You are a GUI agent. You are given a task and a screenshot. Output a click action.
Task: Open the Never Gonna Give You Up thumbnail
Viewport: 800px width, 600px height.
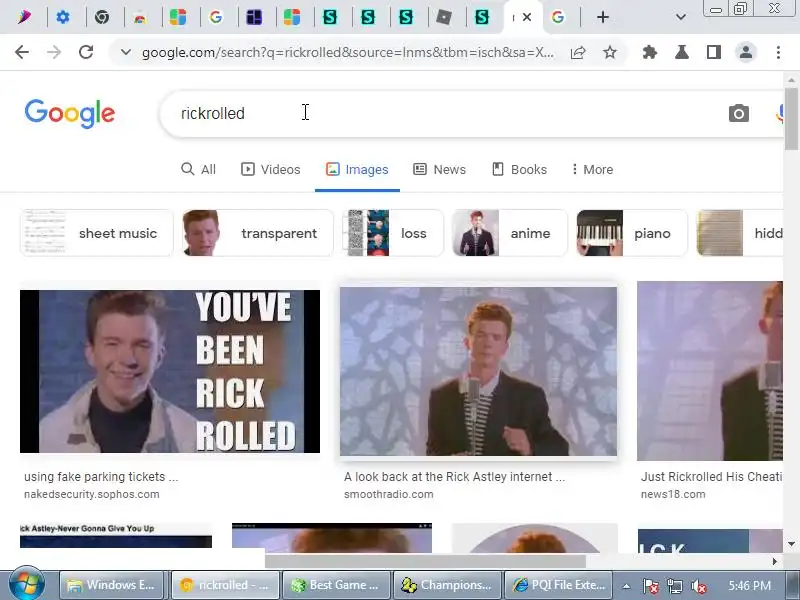(x=116, y=536)
